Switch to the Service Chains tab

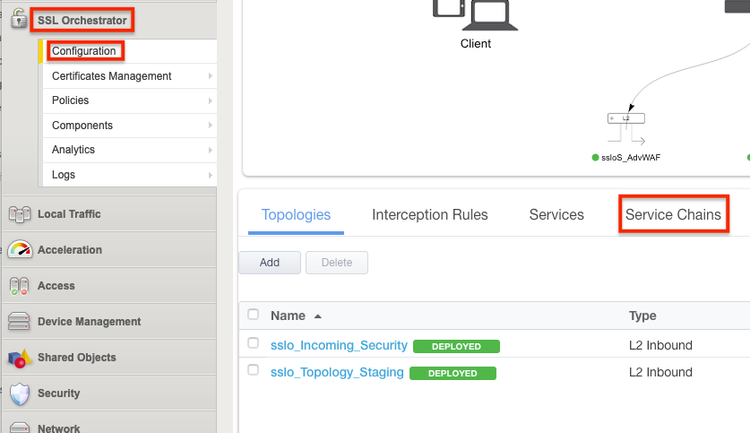pyautogui.click(x=673, y=215)
